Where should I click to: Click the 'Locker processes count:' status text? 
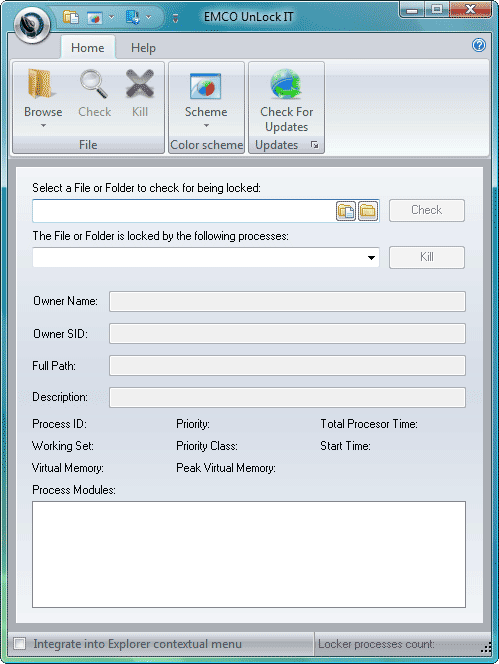pyautogui.click(x=376, y=644)
